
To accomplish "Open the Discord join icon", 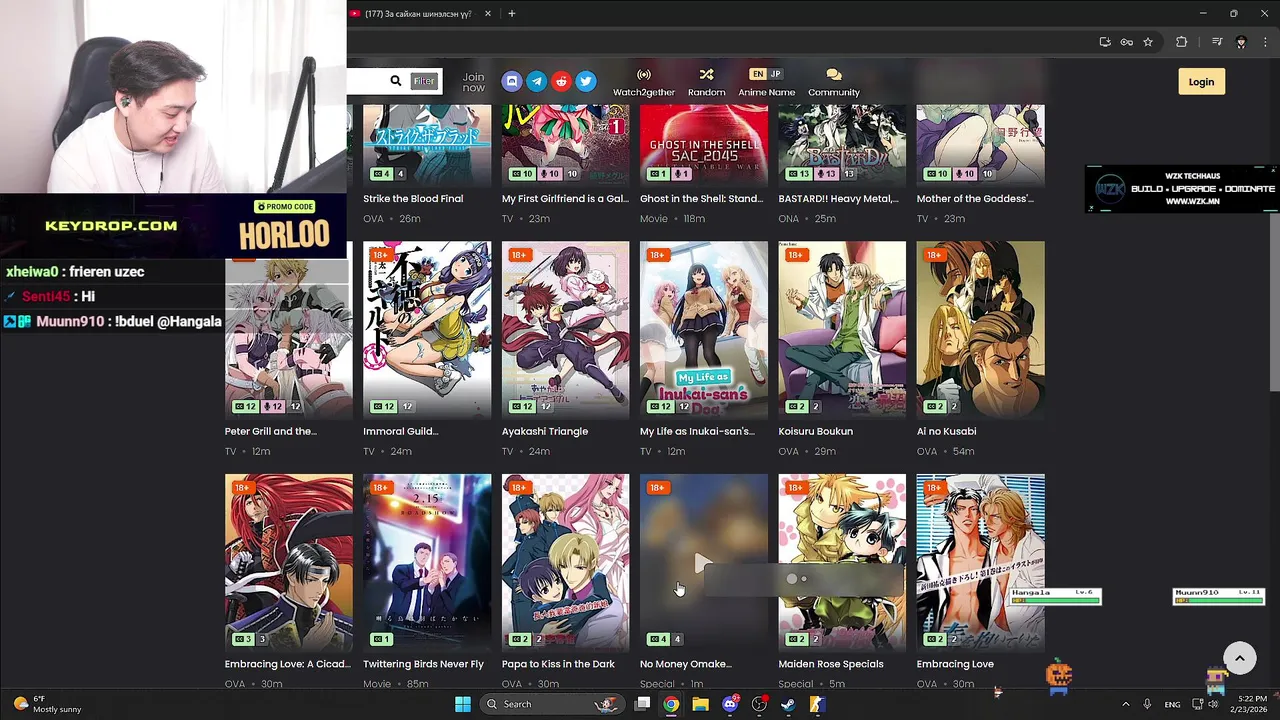I will (x=512, y=82).
